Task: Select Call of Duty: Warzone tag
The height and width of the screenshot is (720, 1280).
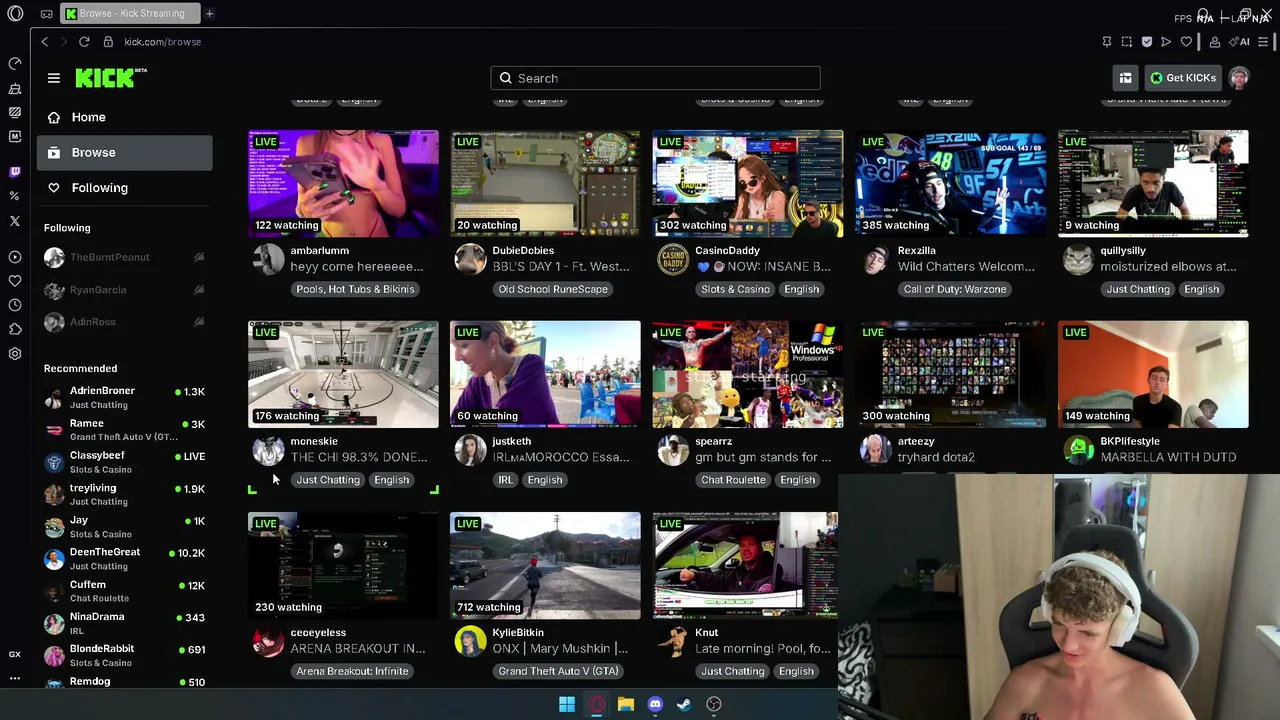Action: tap(955, 289)
